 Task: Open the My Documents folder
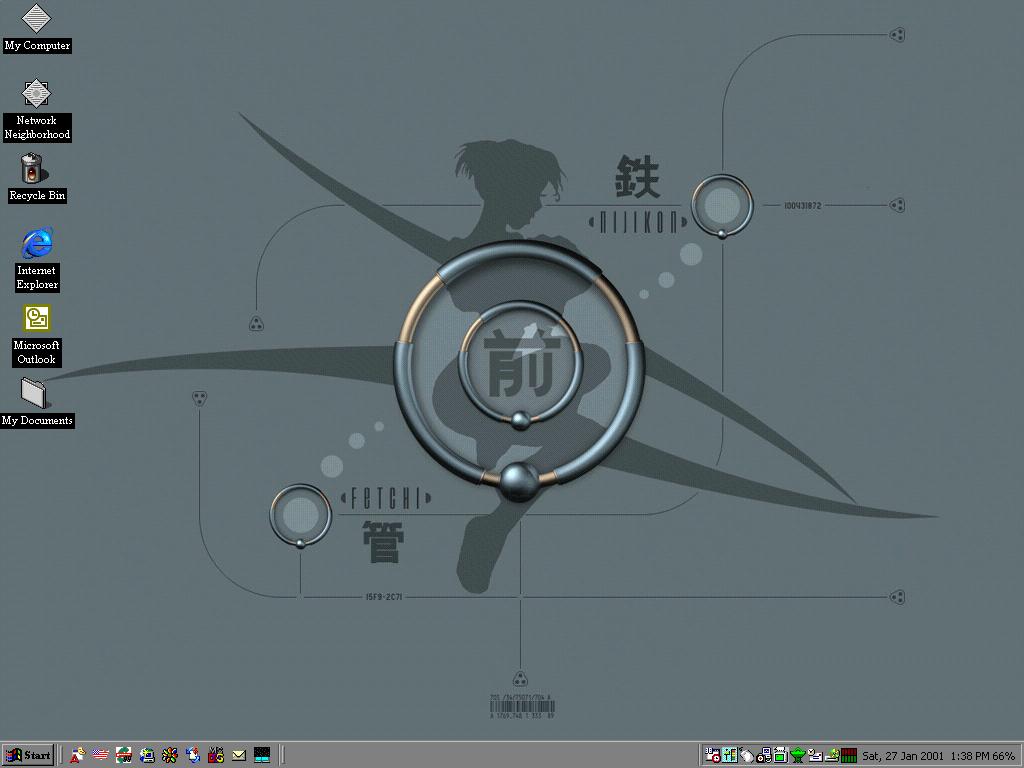tap(34, 394)
